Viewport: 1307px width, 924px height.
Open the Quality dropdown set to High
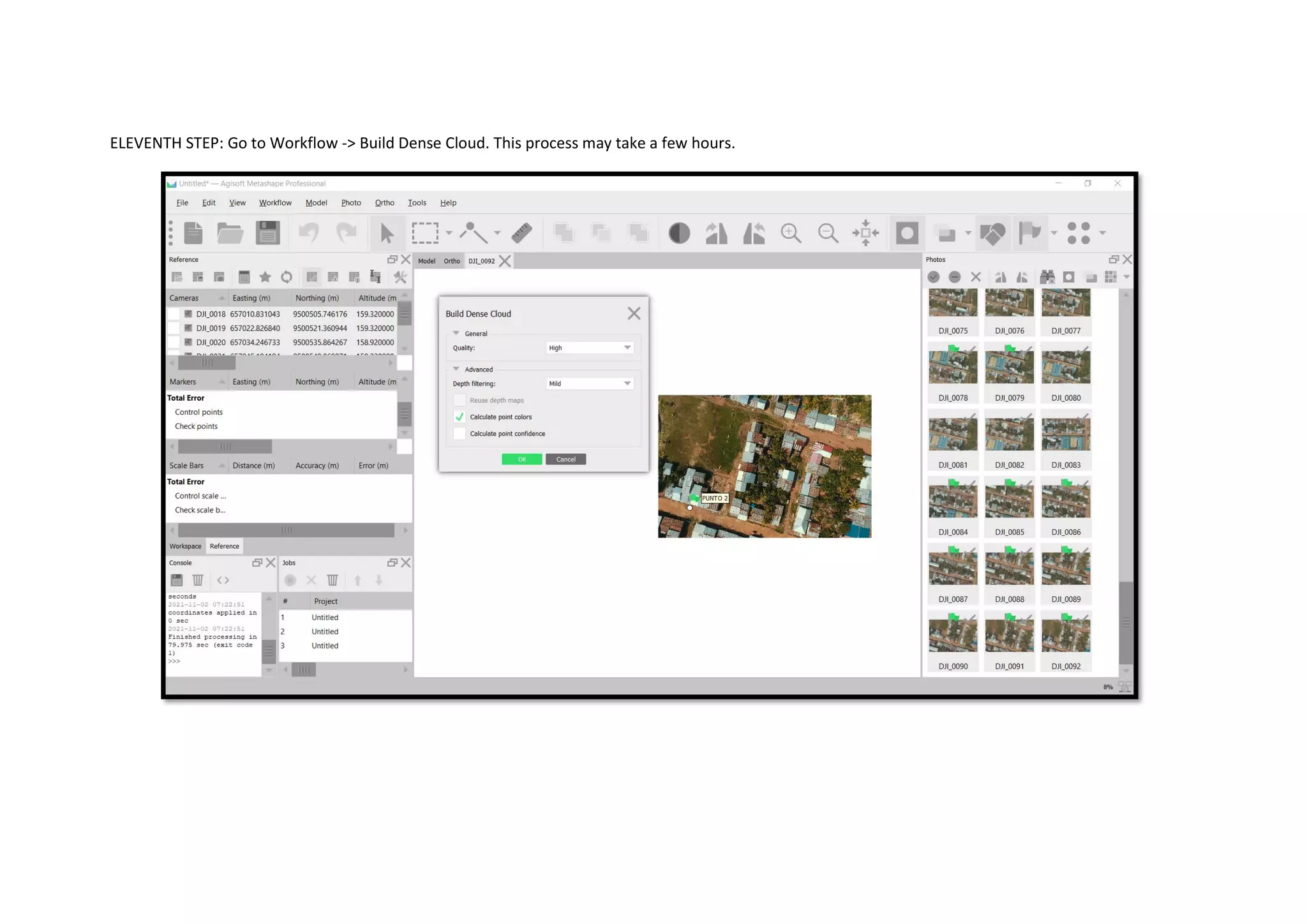click(x=590, y=348)
